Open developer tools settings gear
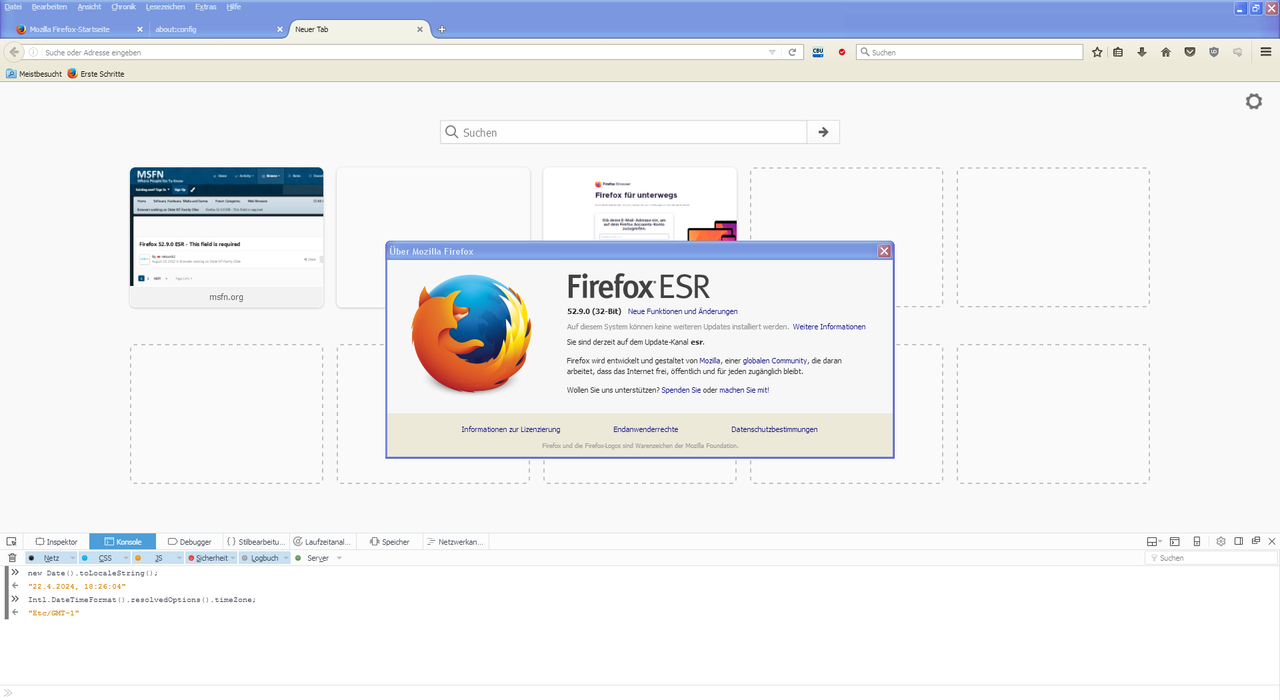The height and width of the screenshot is (700, 1280). [1221, 541]
